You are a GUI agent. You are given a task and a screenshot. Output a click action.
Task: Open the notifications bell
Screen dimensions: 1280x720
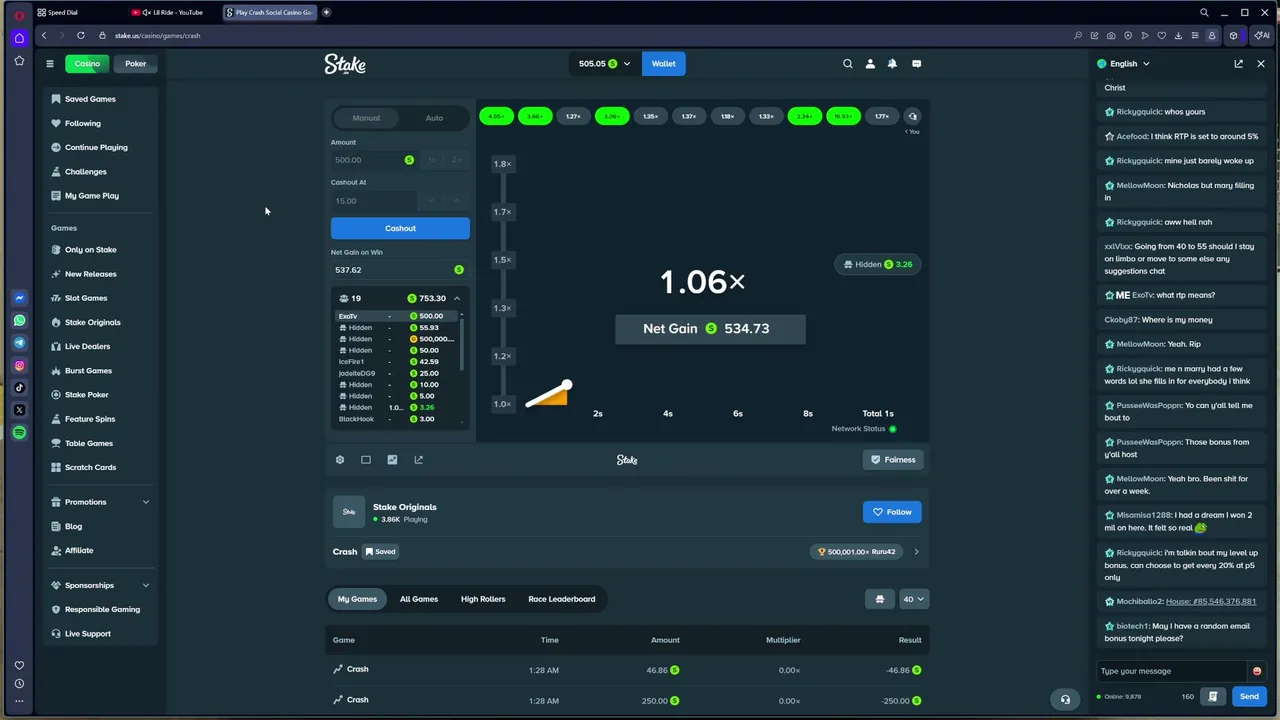pyautogui.click(x=892, y=64)
